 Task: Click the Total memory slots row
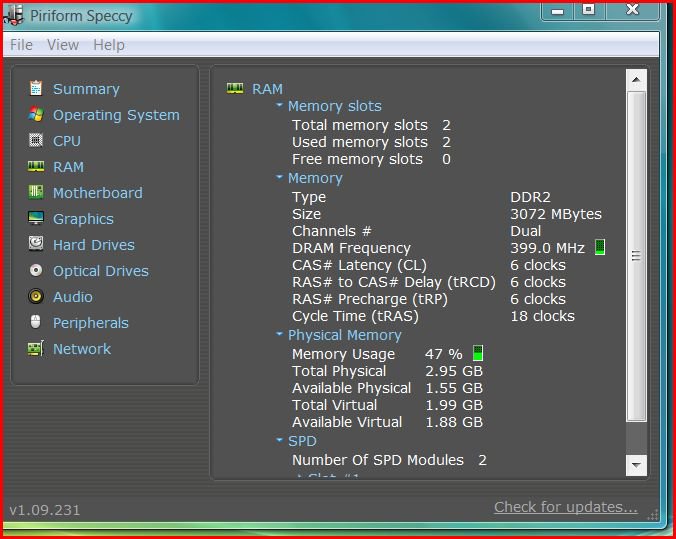point(371,125)
